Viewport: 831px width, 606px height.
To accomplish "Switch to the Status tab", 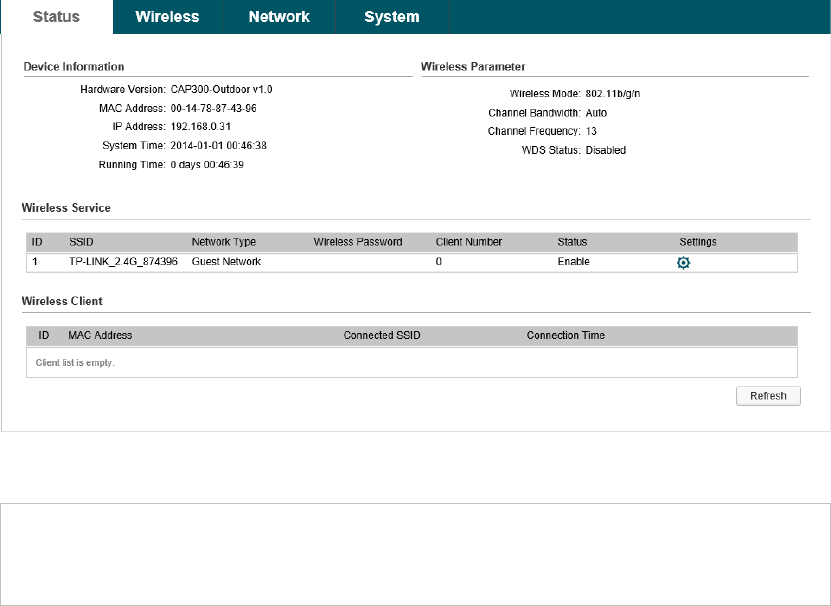I will coord(56,16).
